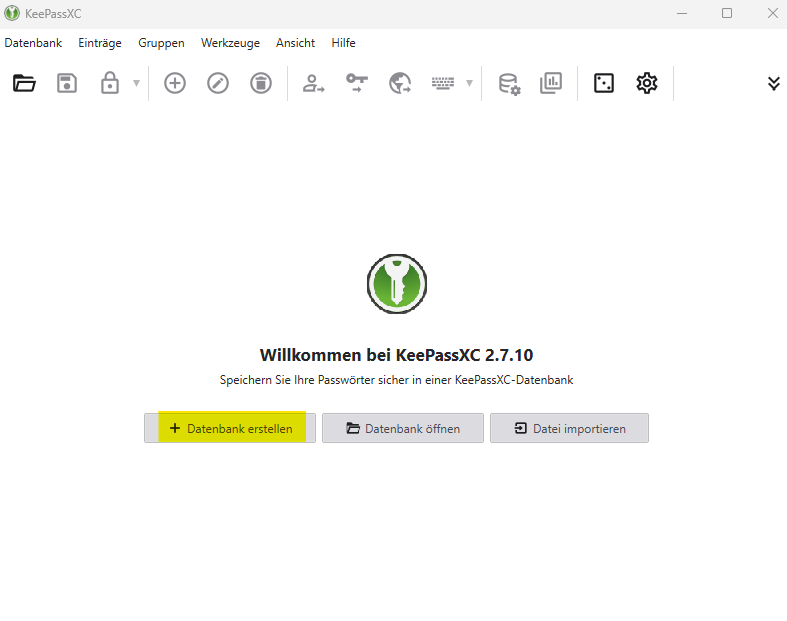Image resolution: width=787 pixels, height=621 pixels.
Task: Open the database reports icon
Action: point(551,83)
